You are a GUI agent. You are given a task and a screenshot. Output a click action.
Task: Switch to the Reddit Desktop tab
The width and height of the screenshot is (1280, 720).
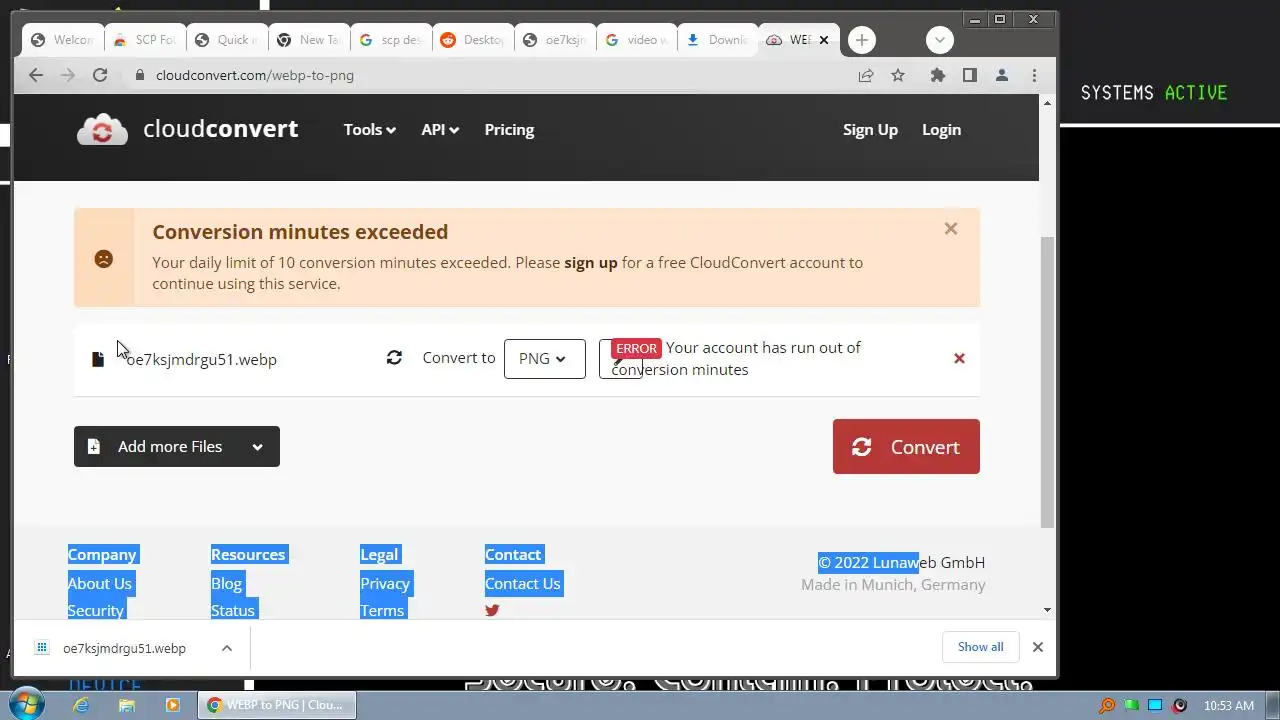click(473, 40)
